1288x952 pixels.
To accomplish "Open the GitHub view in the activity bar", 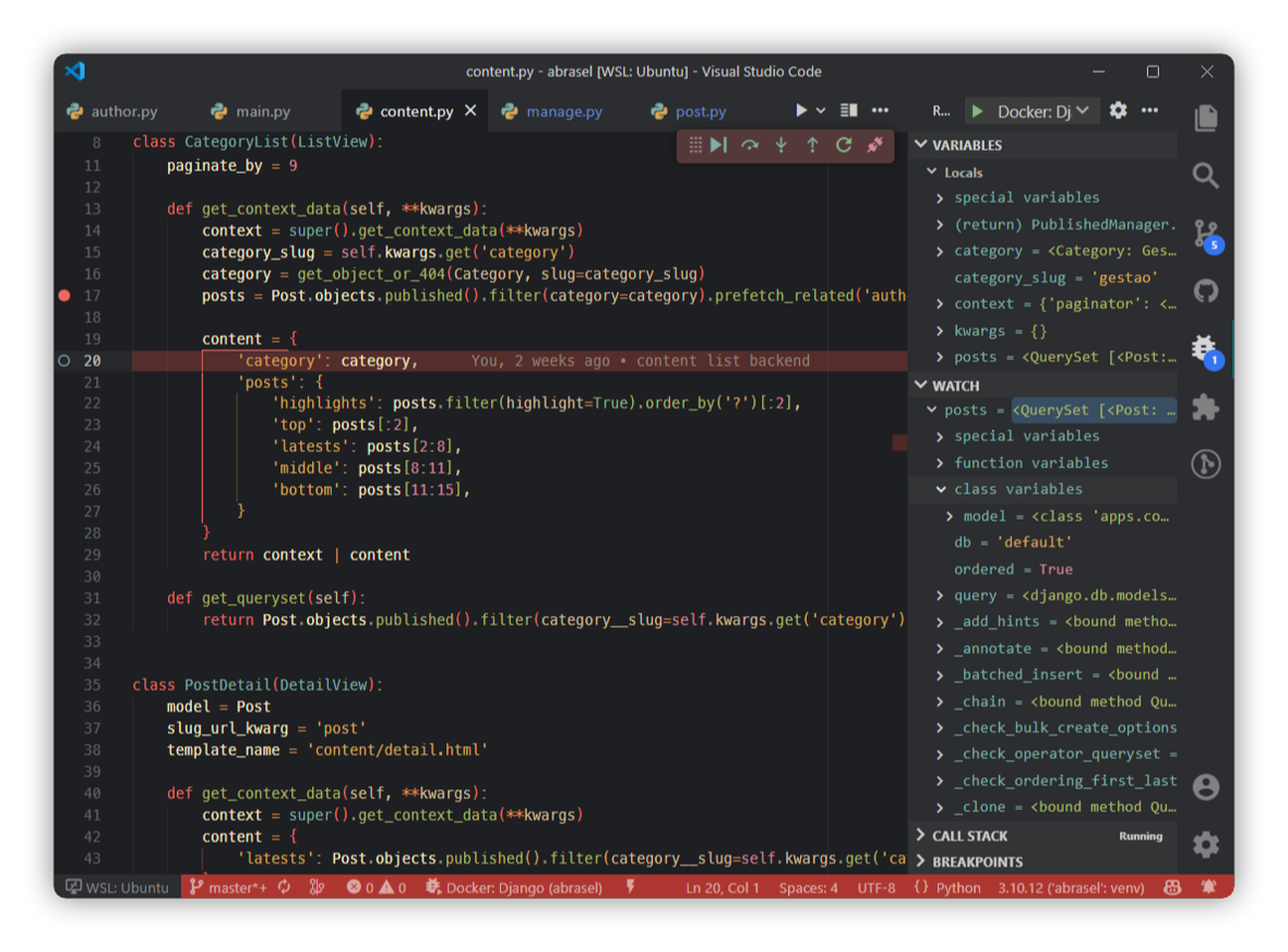I will (x=1206, y=291).
